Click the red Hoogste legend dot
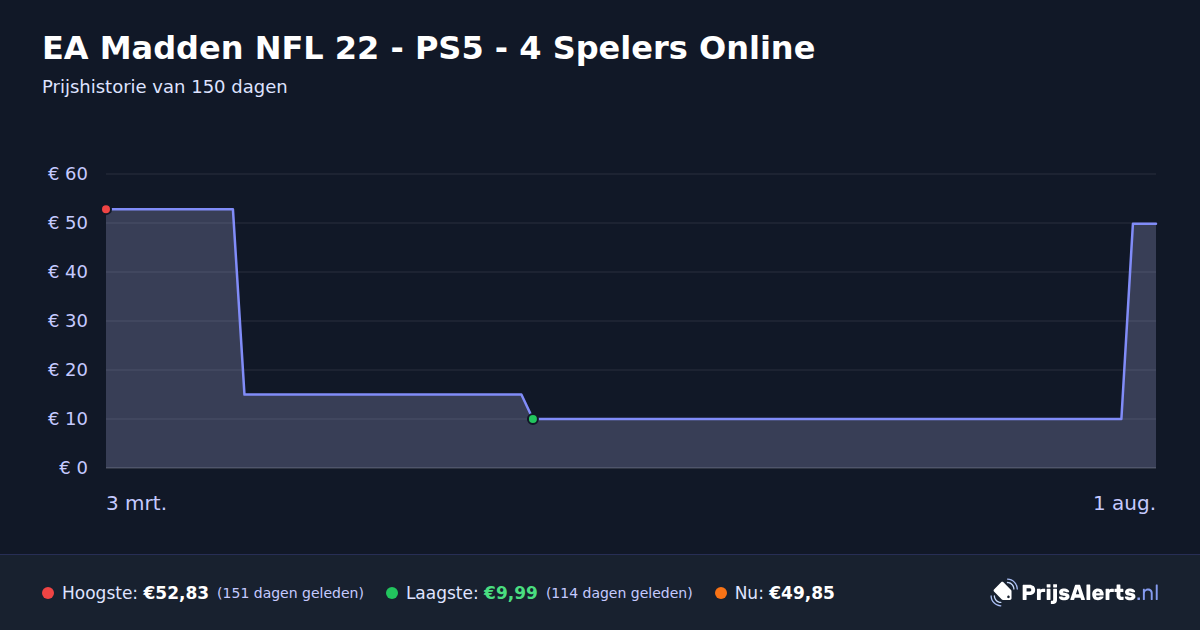 (x=48, y=593)
